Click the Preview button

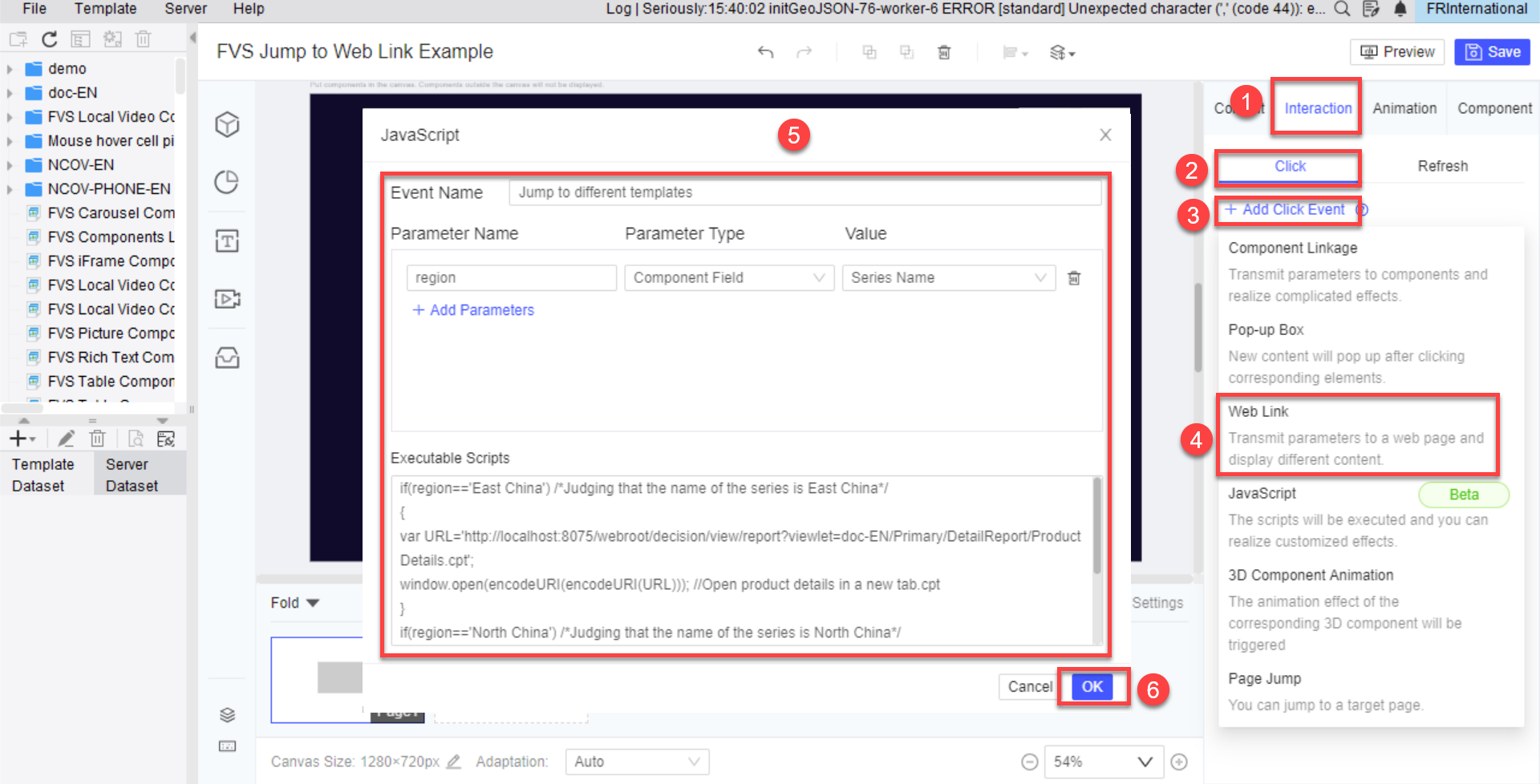pos(1397,52)
